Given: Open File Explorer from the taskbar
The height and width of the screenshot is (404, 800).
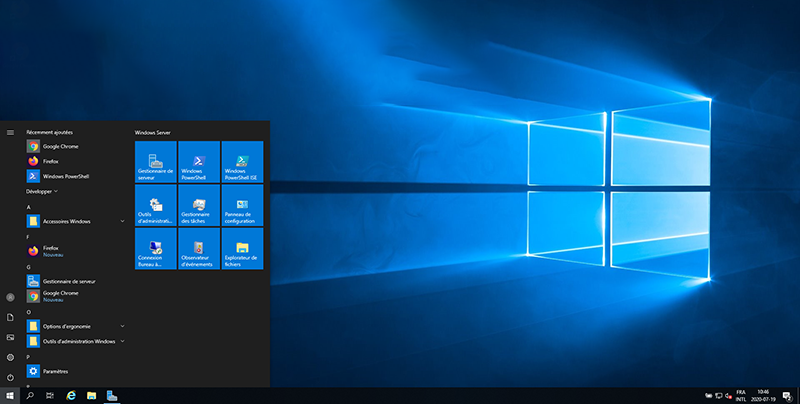Looking at the screenshot, I should (91, 396).
